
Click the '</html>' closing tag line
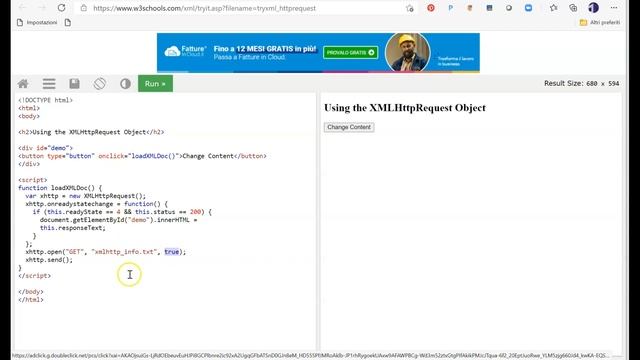pos(31,300)
